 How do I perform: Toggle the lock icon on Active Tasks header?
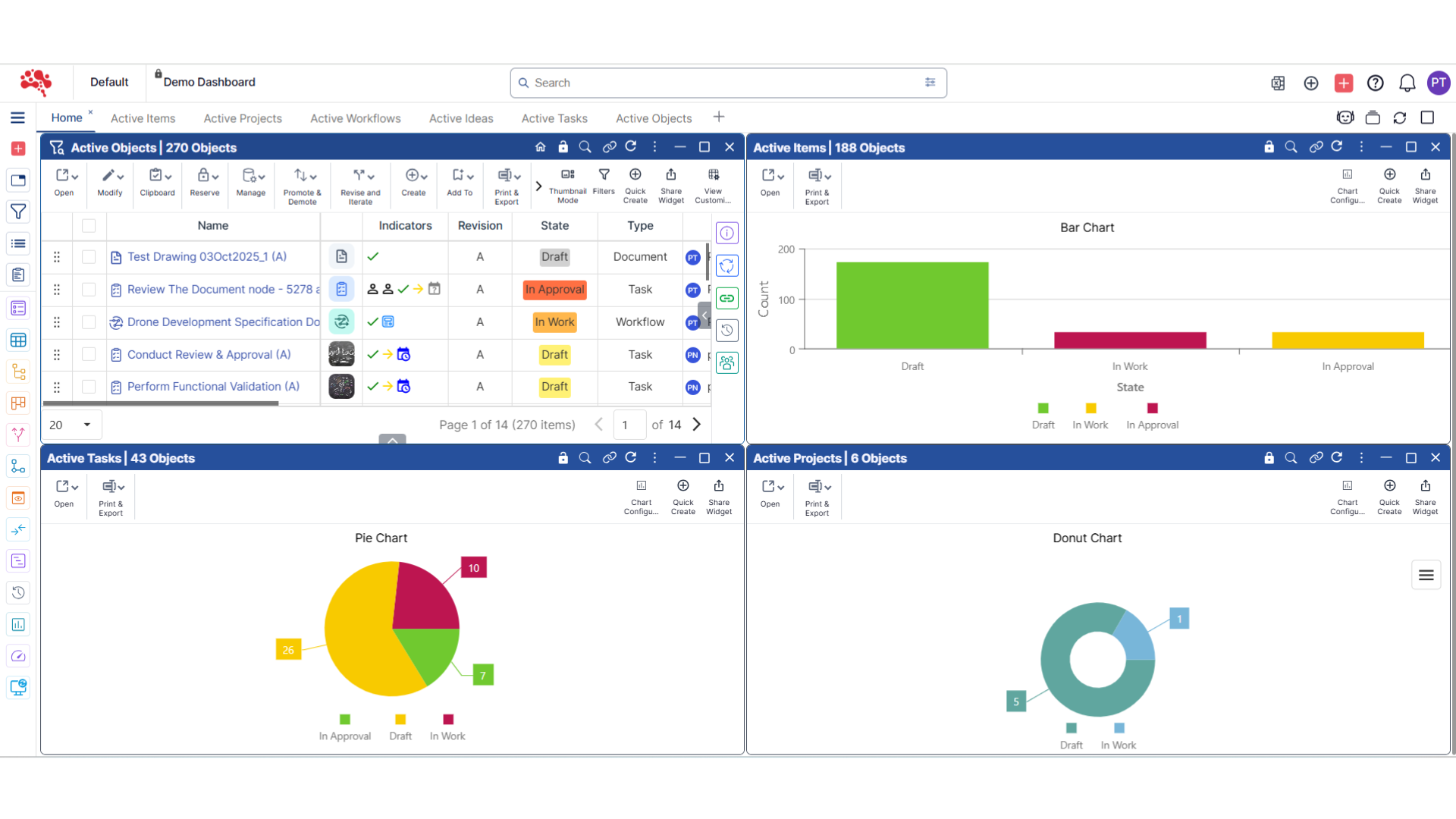563,458
